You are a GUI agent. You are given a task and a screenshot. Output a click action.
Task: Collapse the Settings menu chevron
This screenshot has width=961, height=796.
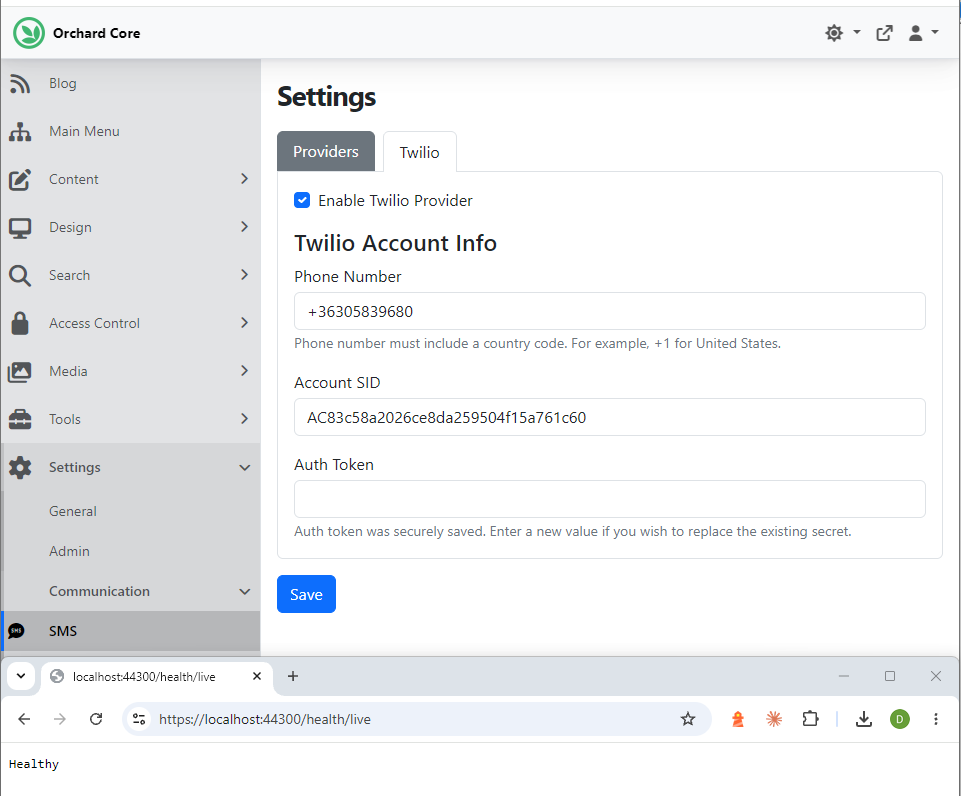click(x=245, y=468)
